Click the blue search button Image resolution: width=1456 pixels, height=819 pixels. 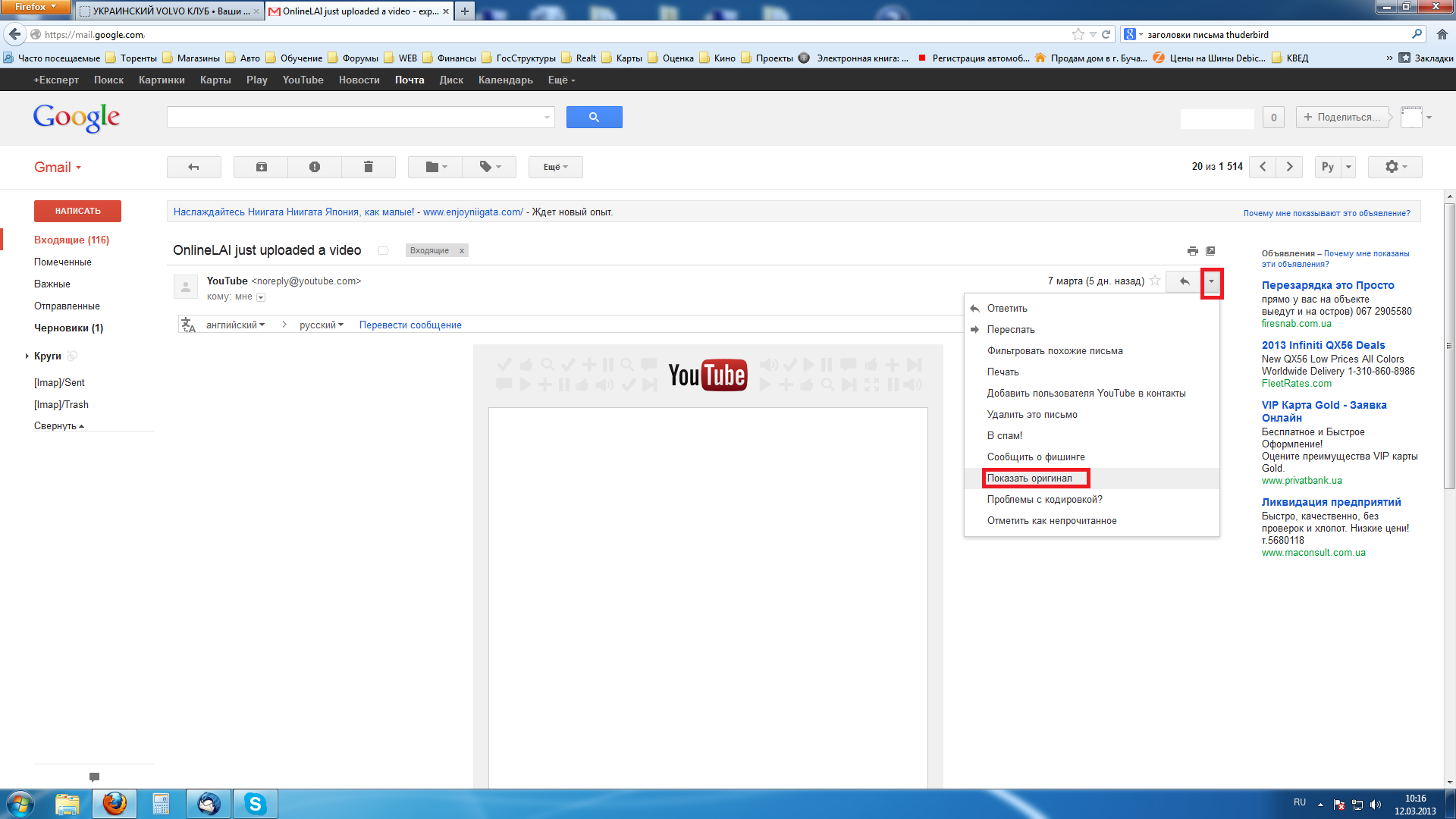pyautogui.click(x=594, y=117)
